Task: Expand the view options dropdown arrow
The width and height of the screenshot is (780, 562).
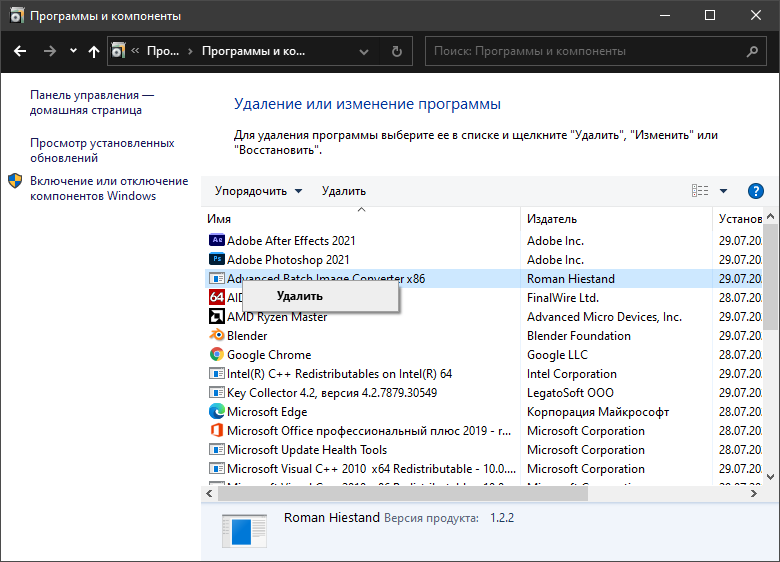Action: [x=723, y=191]
